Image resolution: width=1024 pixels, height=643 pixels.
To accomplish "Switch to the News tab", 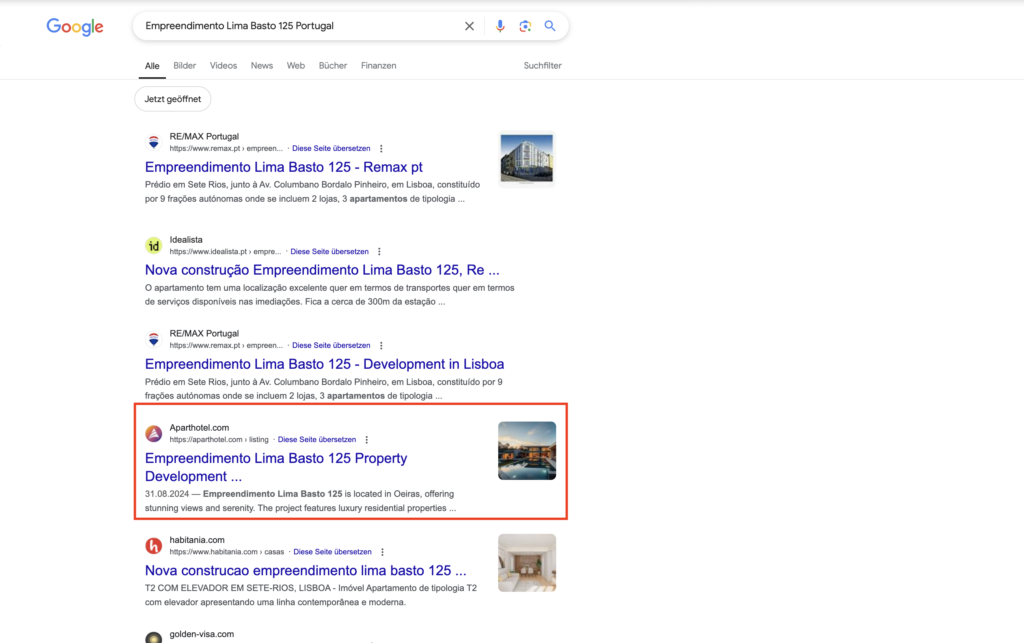I will point(262,66).
